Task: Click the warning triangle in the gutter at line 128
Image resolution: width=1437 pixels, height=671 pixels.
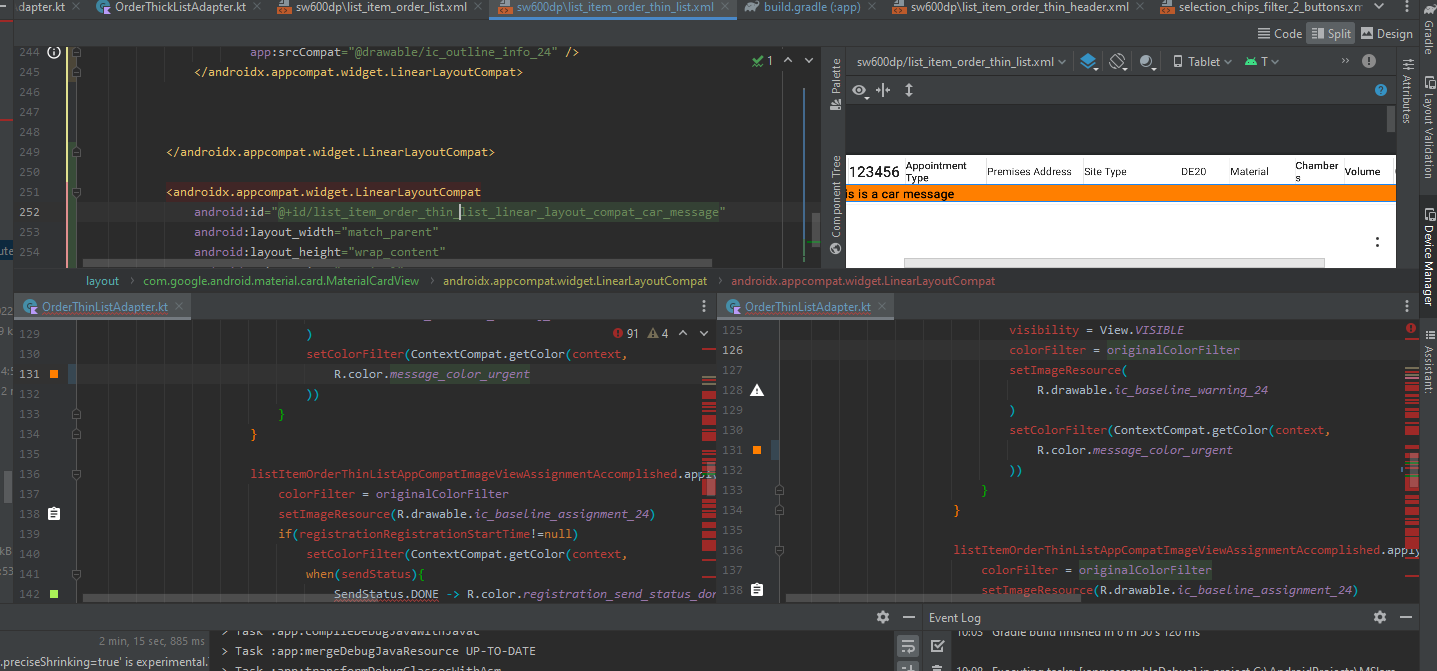Action: coord(757,390)
